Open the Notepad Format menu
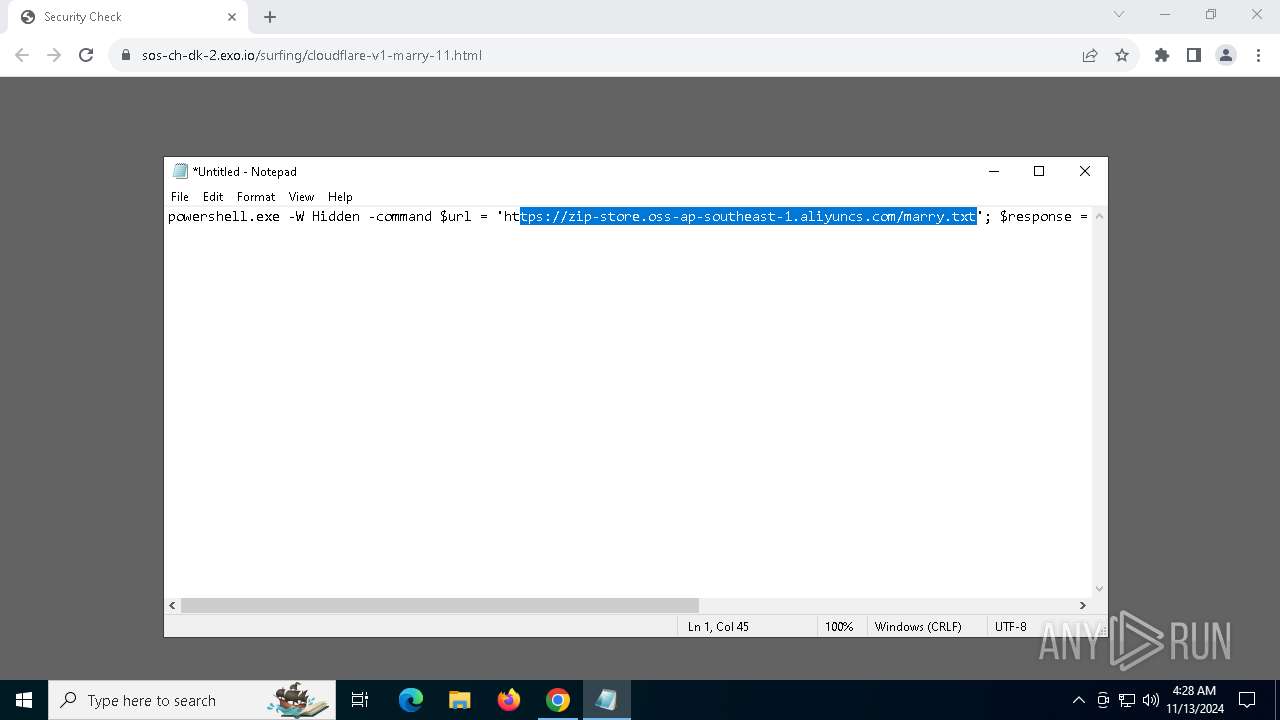The width and height of the screenshot is (1280, 720). coord(256,197)
